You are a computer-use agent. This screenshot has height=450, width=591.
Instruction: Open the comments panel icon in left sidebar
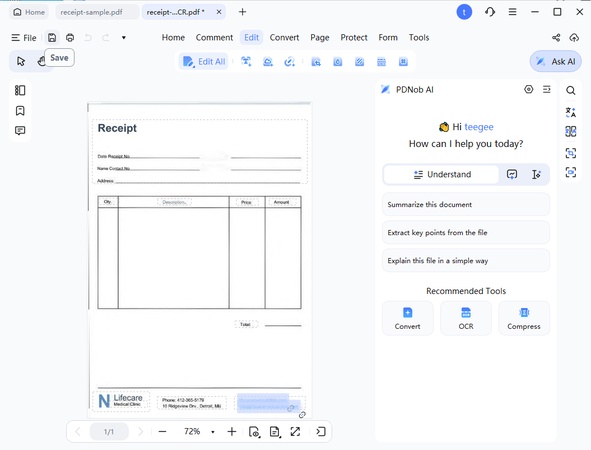[x=20, y=131]
